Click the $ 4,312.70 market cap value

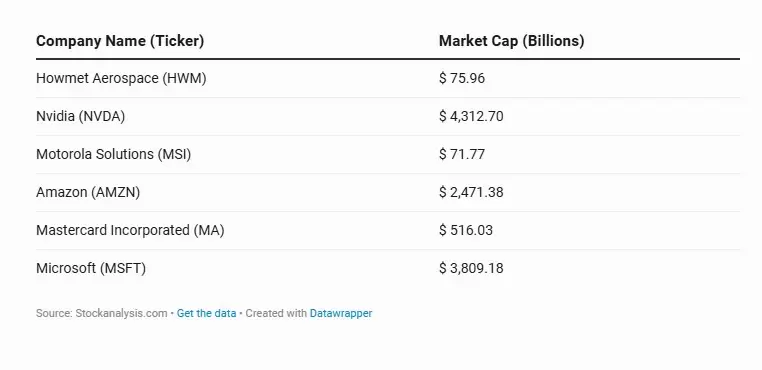(471, 116)
